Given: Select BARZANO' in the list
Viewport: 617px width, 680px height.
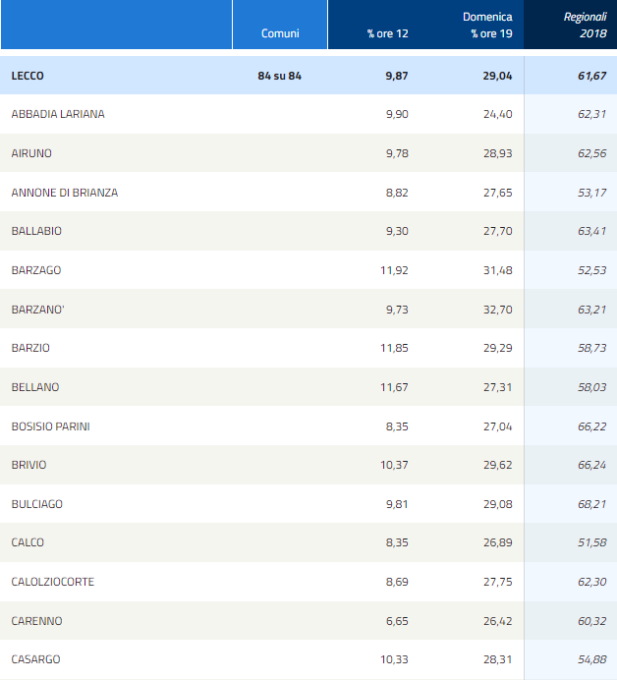Looking at the screenshot, I should pyautogui.click(x=38, y=309).
